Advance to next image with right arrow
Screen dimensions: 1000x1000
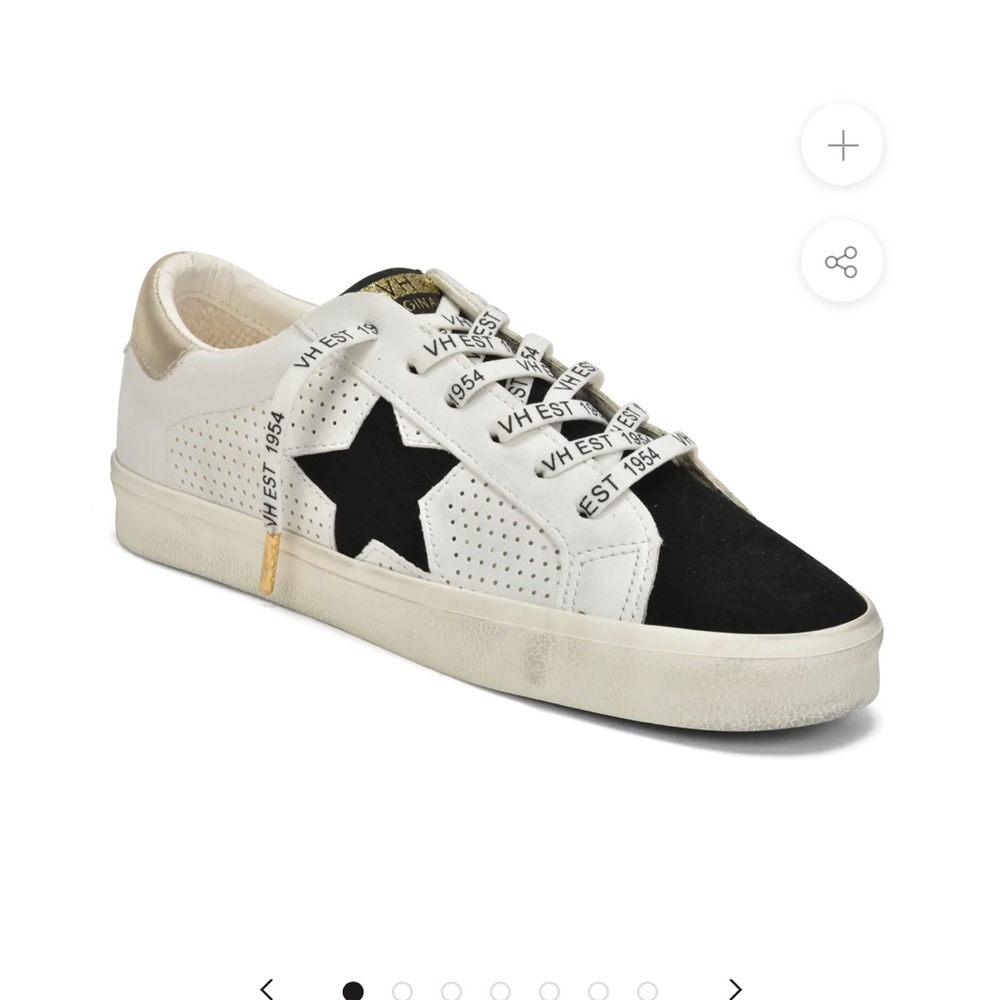[x=735, y=989]
